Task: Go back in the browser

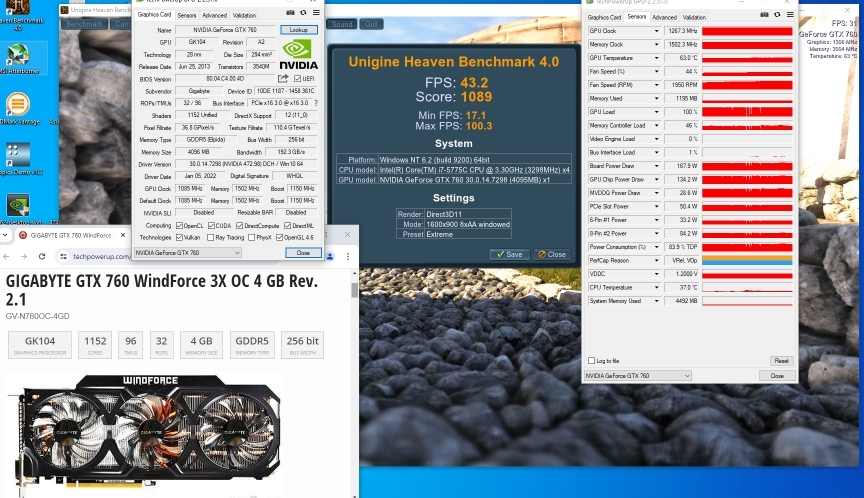Action: 7,257
